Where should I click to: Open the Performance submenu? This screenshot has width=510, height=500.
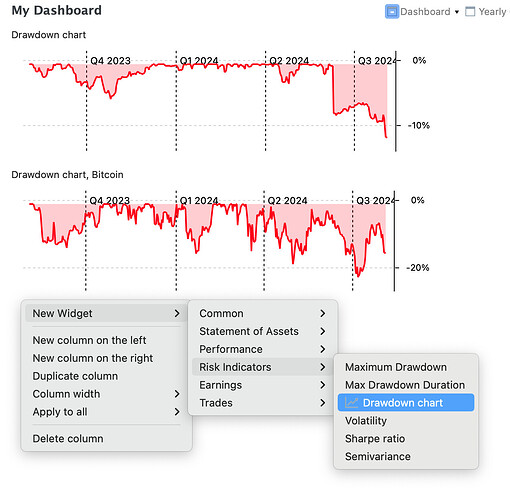[263, 349]
